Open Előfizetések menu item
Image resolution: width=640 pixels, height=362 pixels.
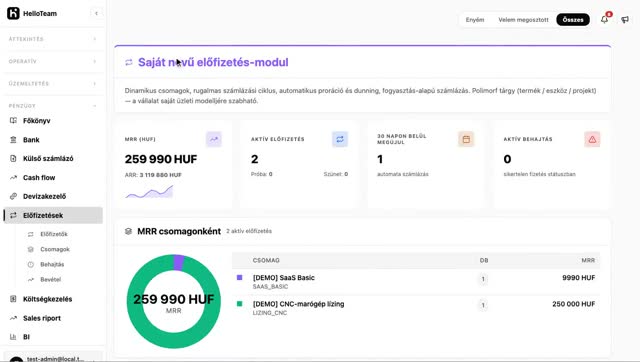click(x=53, y=215)
